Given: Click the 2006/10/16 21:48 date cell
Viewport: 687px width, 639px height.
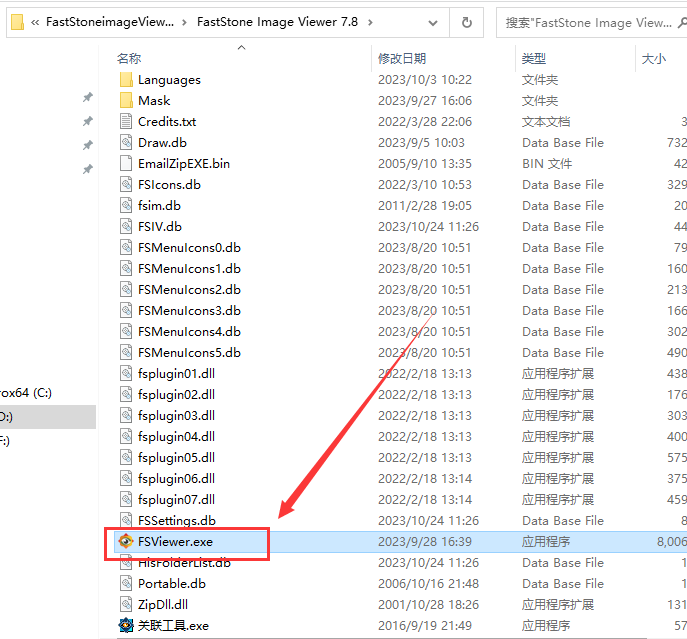Looking at the screenshot, I should [x=428, y=584].
